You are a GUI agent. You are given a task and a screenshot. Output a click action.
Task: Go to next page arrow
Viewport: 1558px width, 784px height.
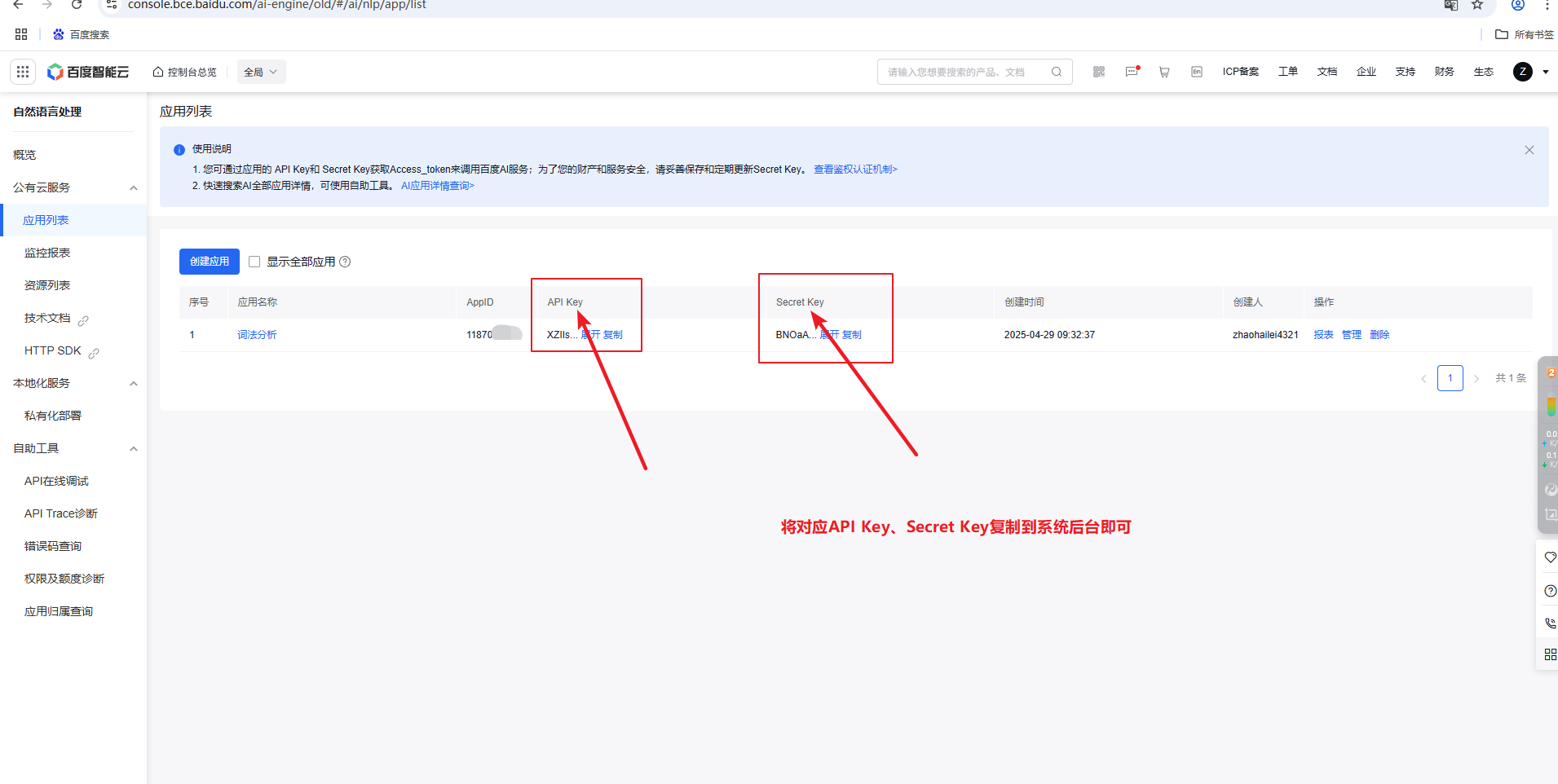1476,378
